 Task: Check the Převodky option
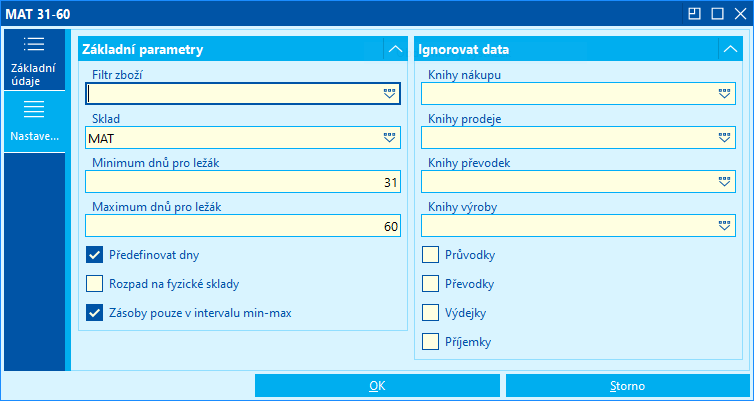pyautogui.click(x=431, y=283)
